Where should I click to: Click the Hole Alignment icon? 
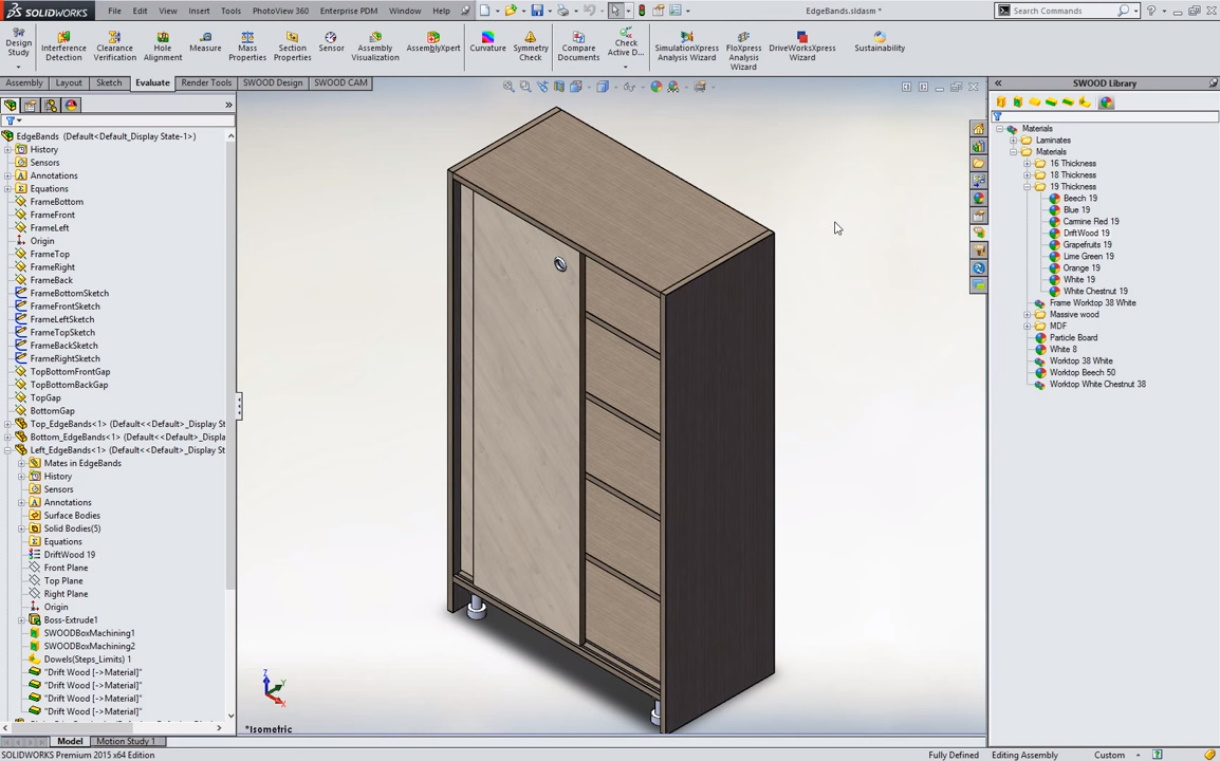(162, 46)
